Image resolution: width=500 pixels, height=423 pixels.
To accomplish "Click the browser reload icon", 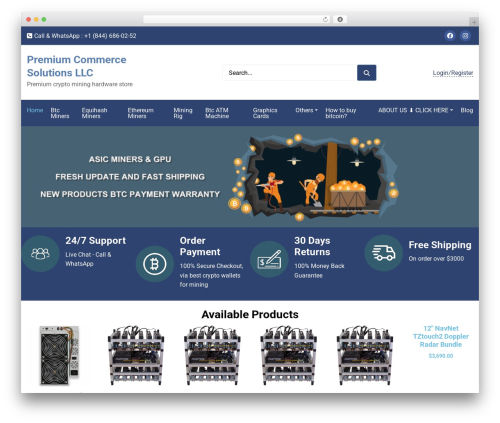I will [325, 19].
